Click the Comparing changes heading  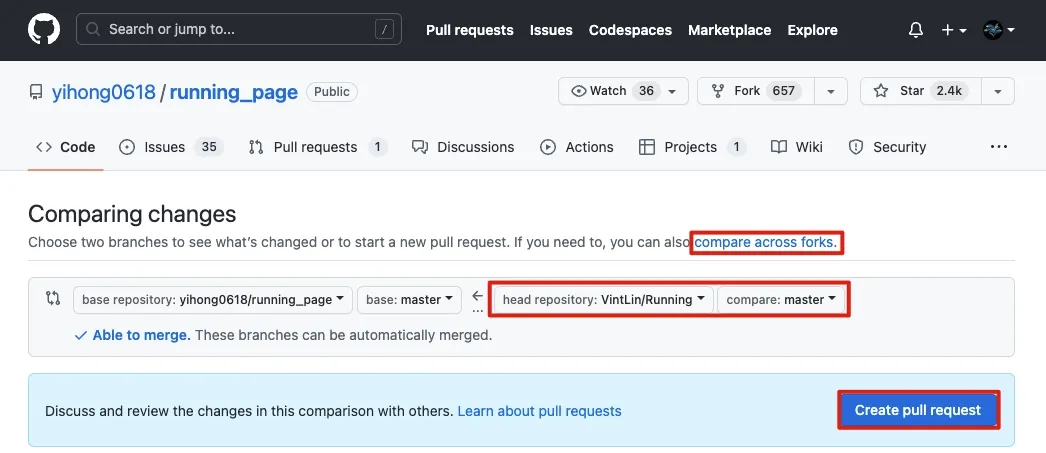click(132, 213)
